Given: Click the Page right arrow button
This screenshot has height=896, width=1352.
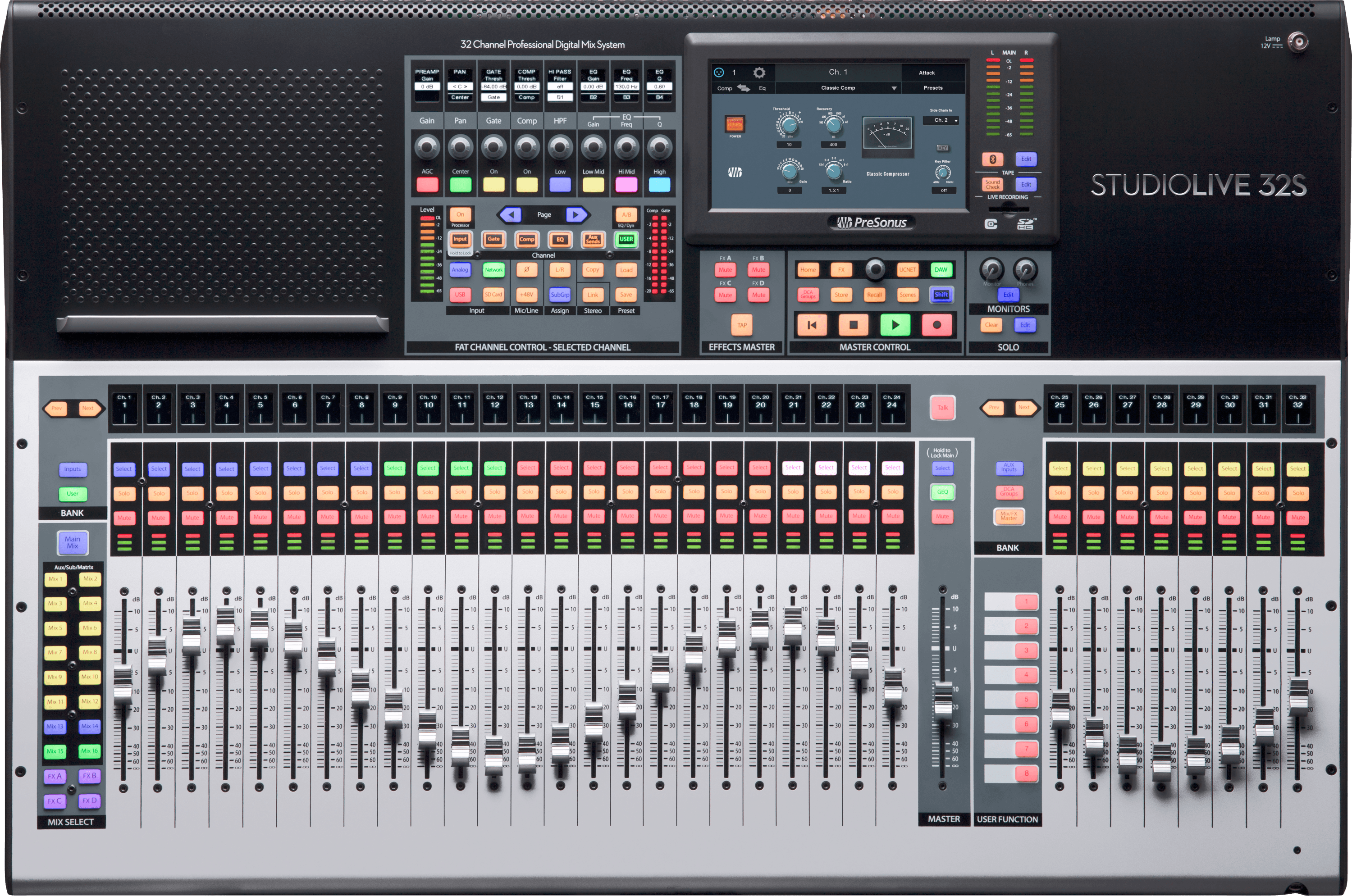Looking at the screenshot, I should point(577,215).
